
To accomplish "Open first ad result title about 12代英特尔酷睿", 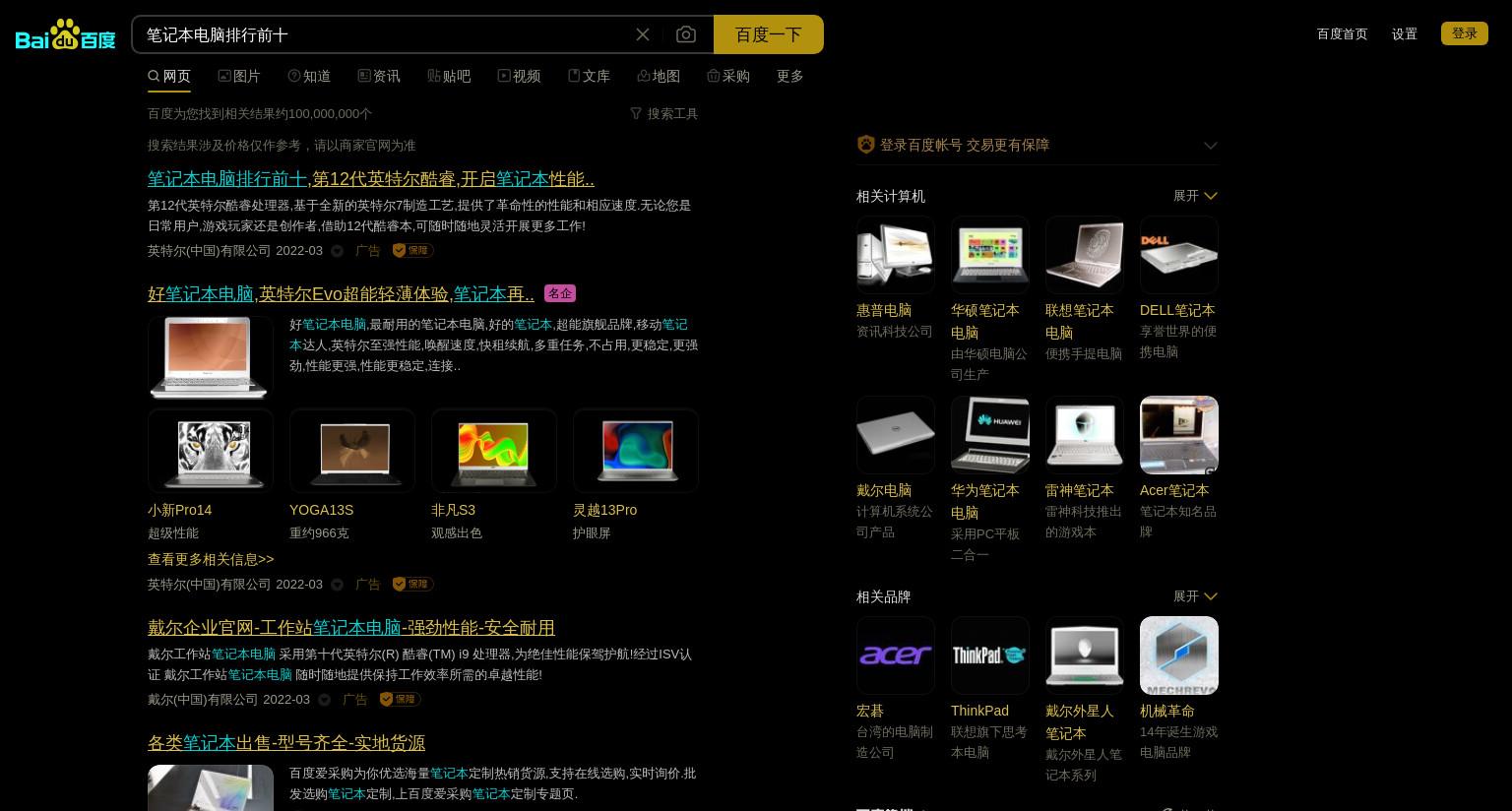I will [371, 179].
